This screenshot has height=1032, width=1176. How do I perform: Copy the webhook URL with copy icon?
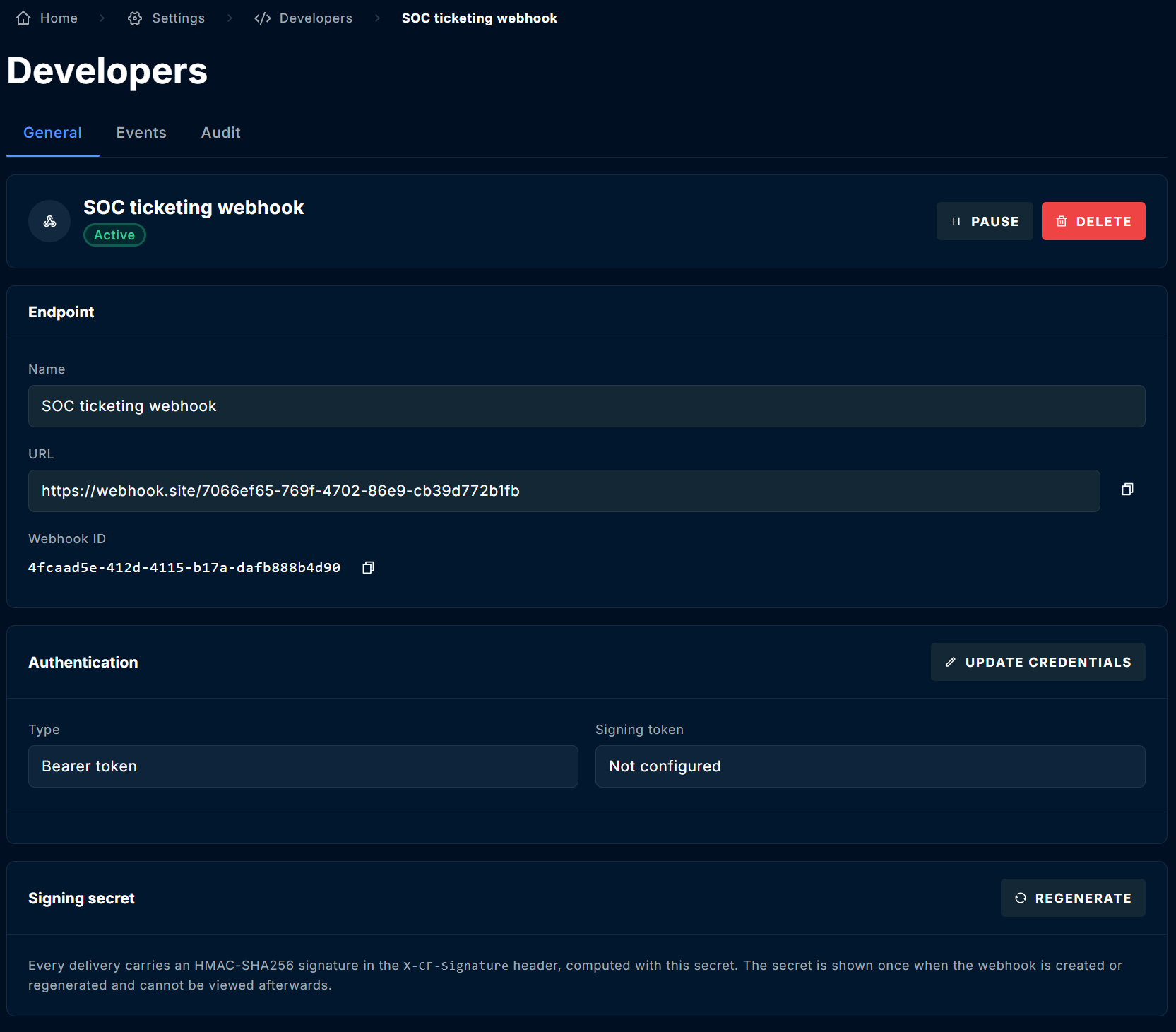click(1127, 490)
